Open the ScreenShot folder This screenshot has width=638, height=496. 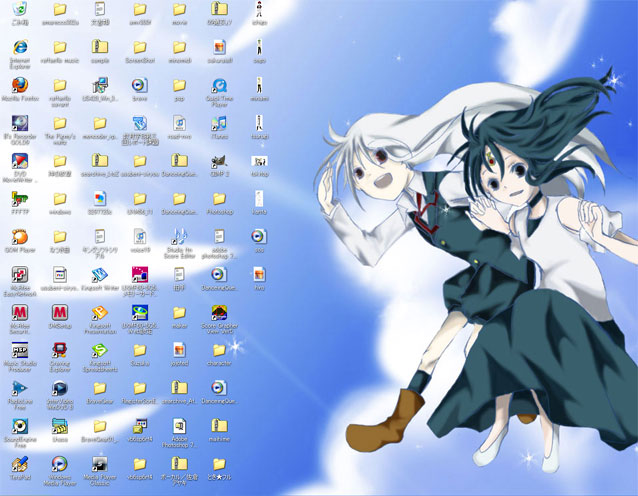click(x=140, y=47)
